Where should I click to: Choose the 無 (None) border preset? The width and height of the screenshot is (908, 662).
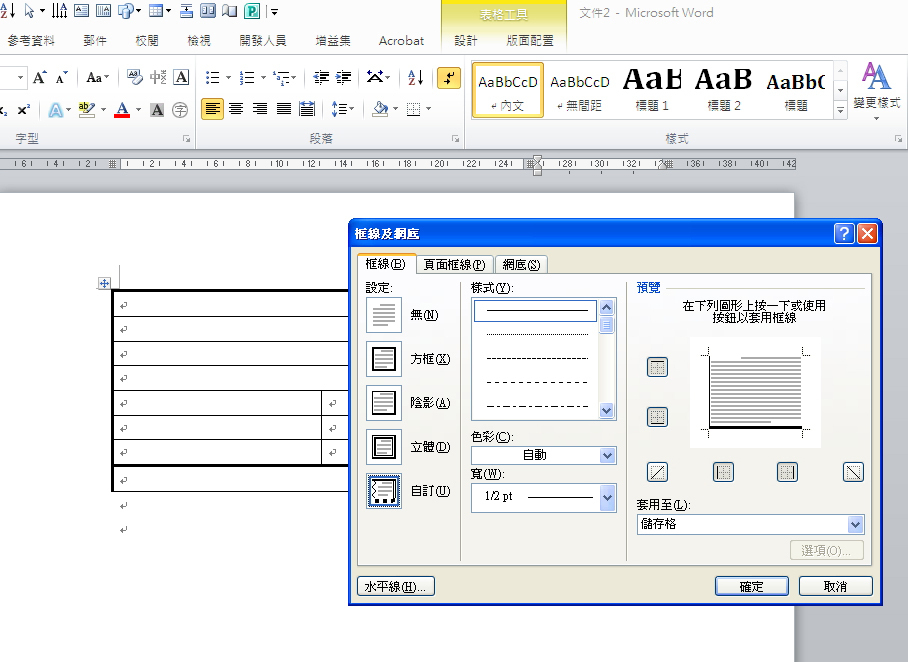[x=384, y=315]
